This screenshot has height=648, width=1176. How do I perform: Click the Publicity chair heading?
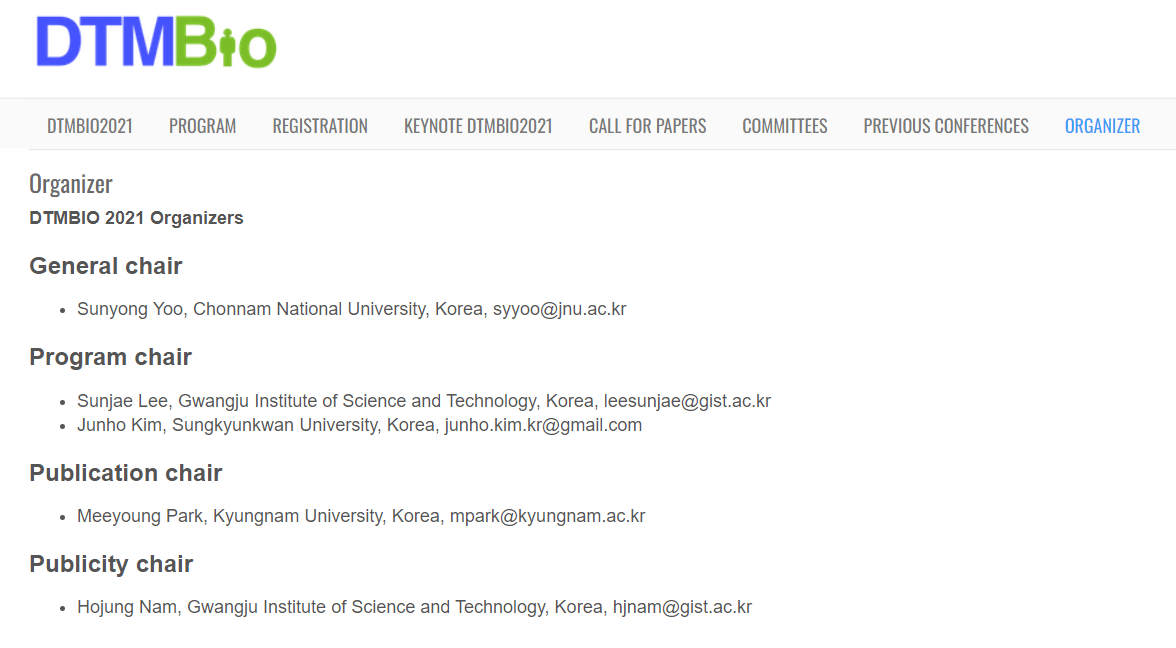coord(111,564)
